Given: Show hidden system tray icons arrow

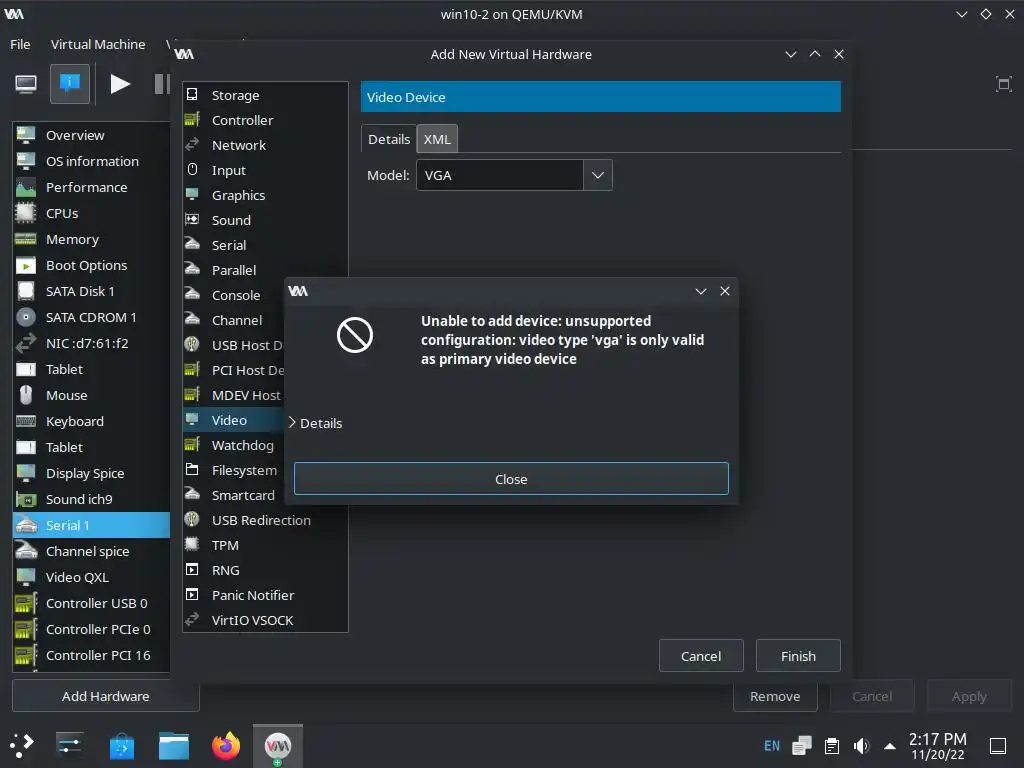Looking at the screenshot, I should coord(889,746).
